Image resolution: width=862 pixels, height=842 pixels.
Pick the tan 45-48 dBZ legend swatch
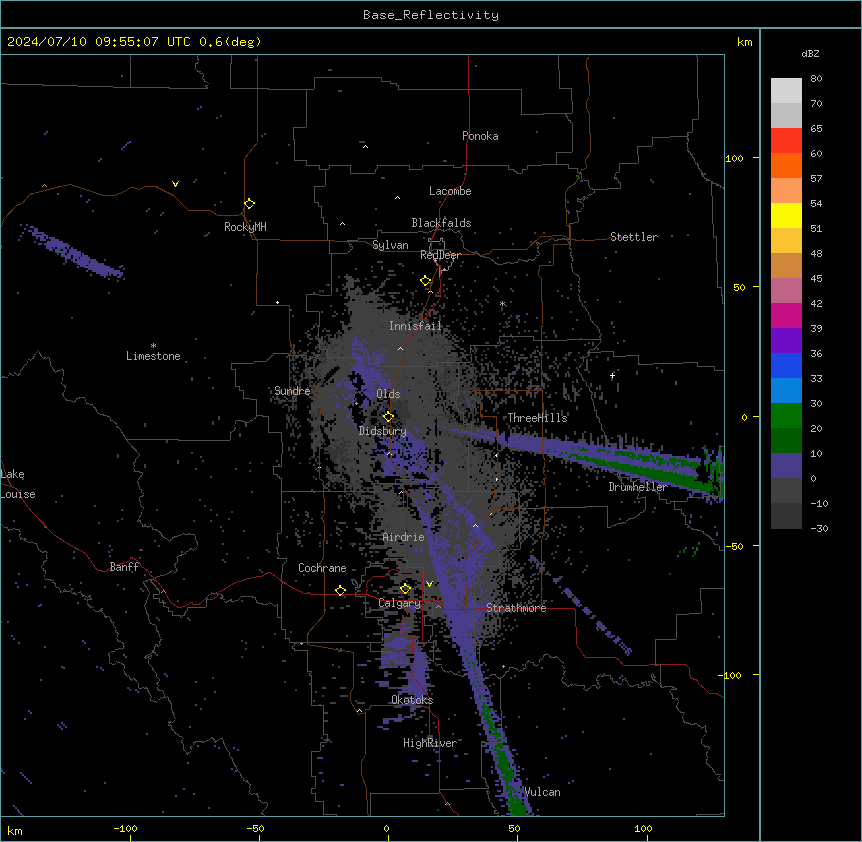click(x=786, y=265)
